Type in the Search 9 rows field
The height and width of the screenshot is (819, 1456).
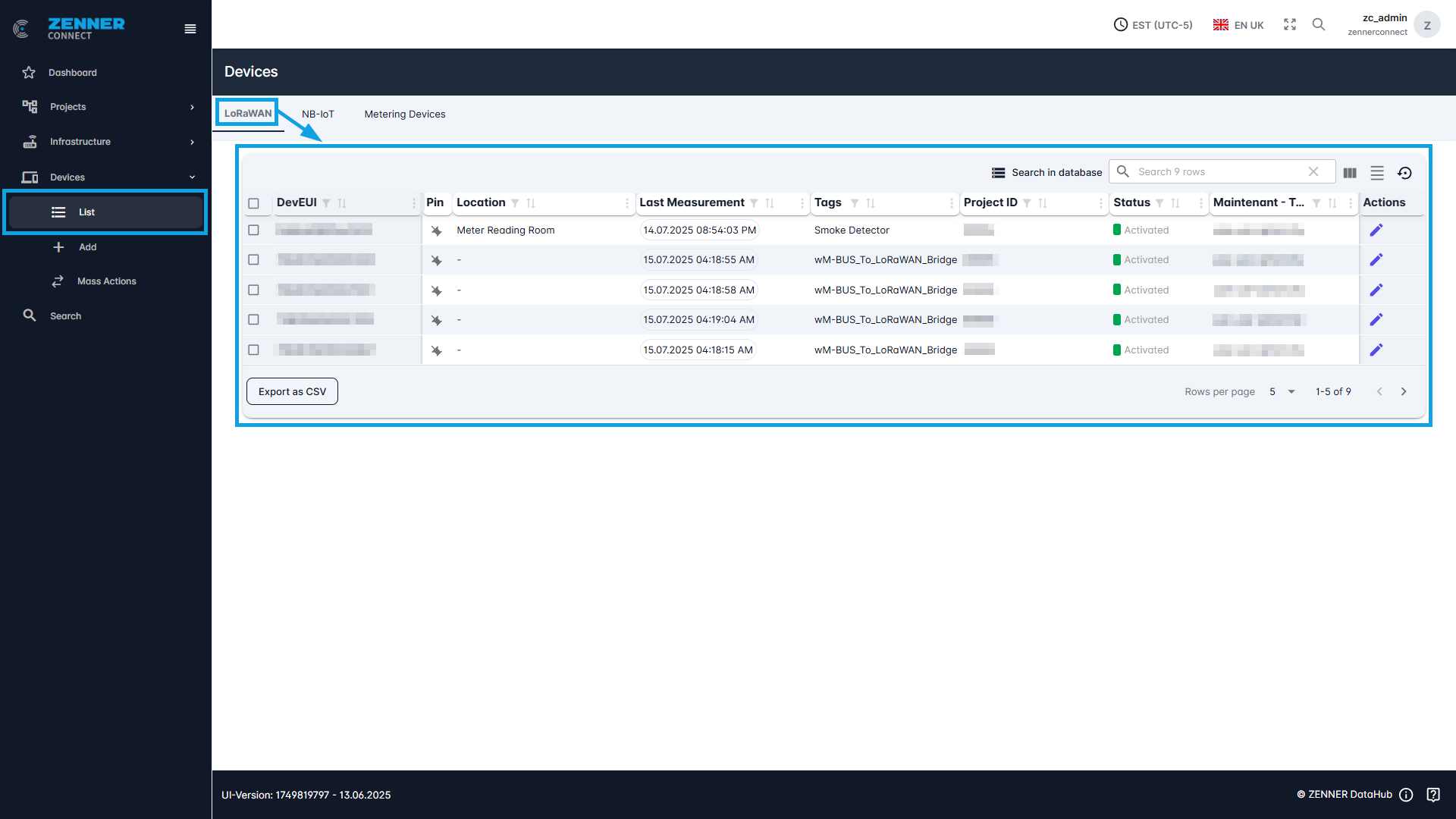tap(1213, 171)
